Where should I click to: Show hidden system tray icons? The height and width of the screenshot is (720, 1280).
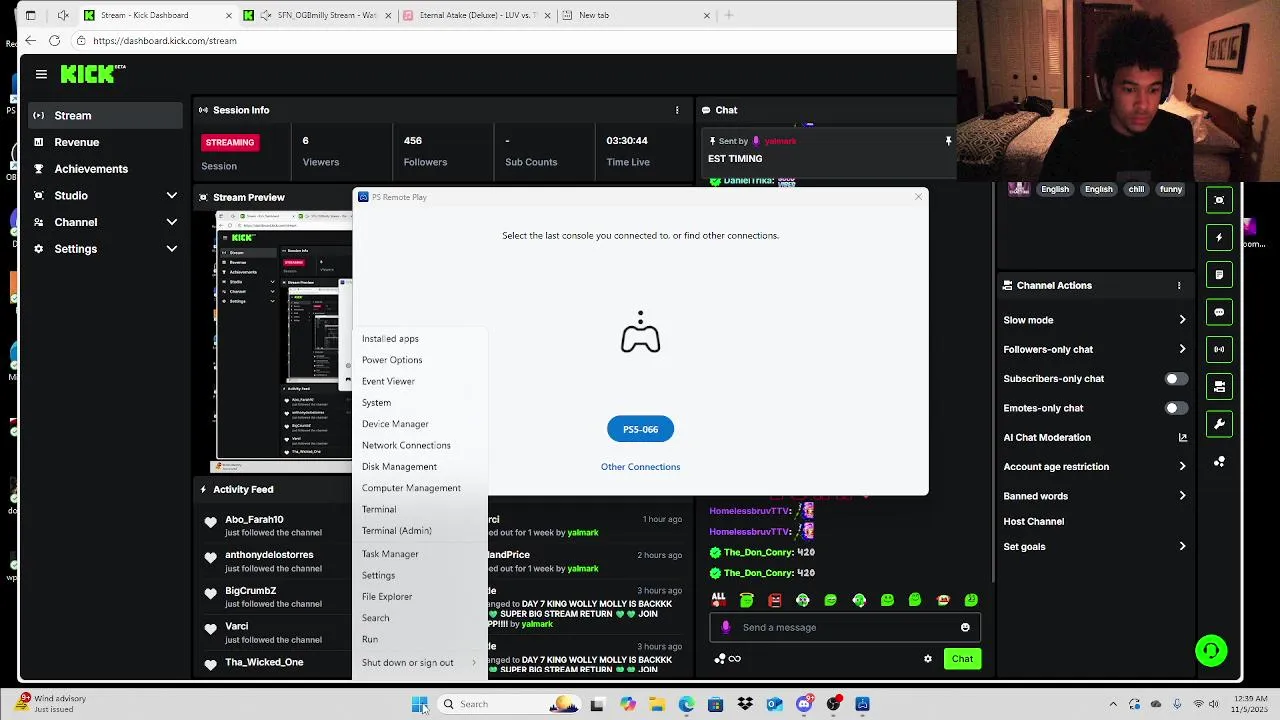click(x=1113, y=704)
